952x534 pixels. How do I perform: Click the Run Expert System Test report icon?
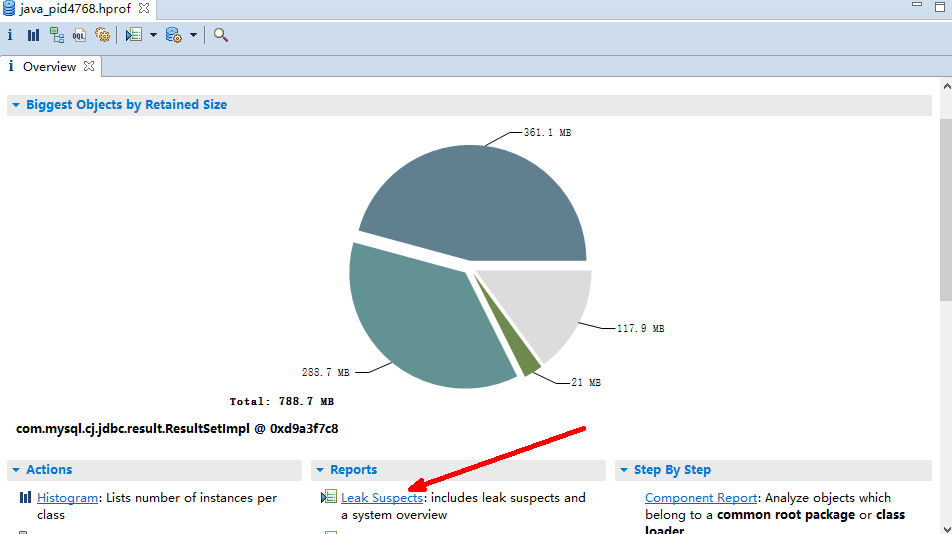point(134,35)
